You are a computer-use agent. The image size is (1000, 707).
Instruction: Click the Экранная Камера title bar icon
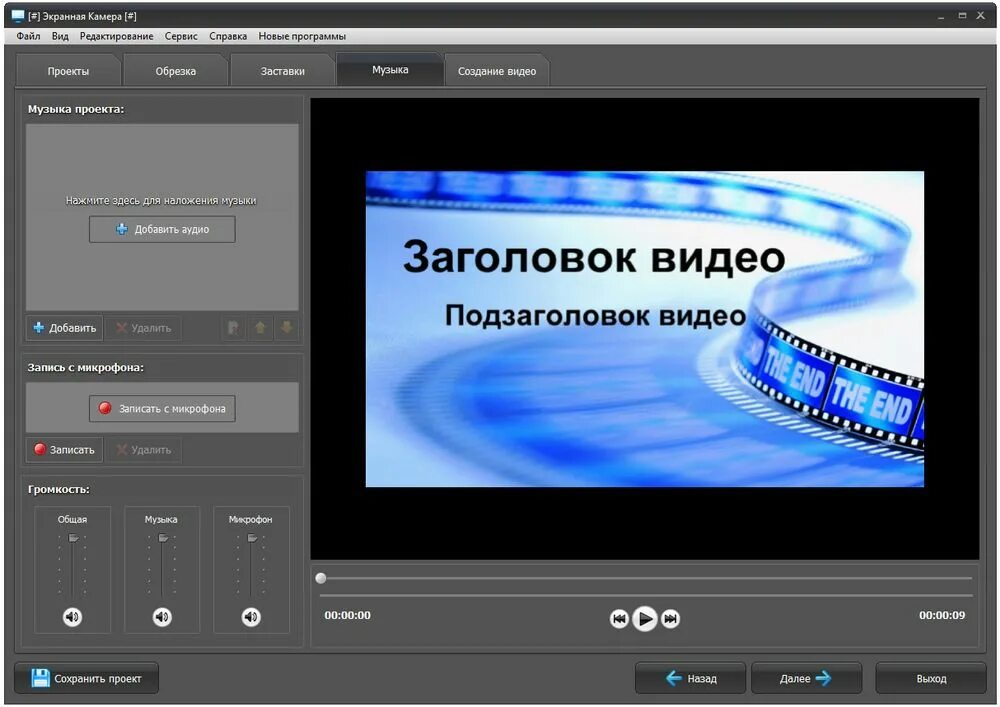pos(18,16)
